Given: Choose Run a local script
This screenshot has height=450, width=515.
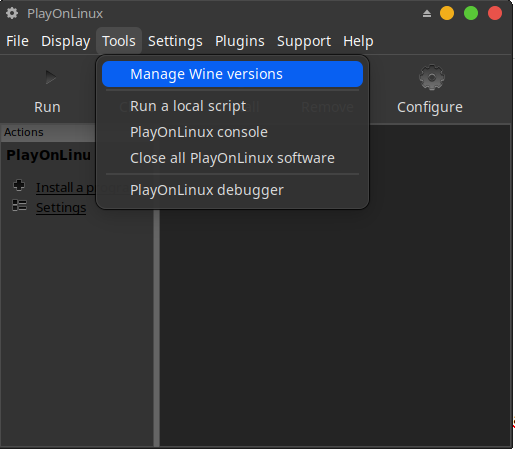Looking at the screenshot, I should coord(232,106).
